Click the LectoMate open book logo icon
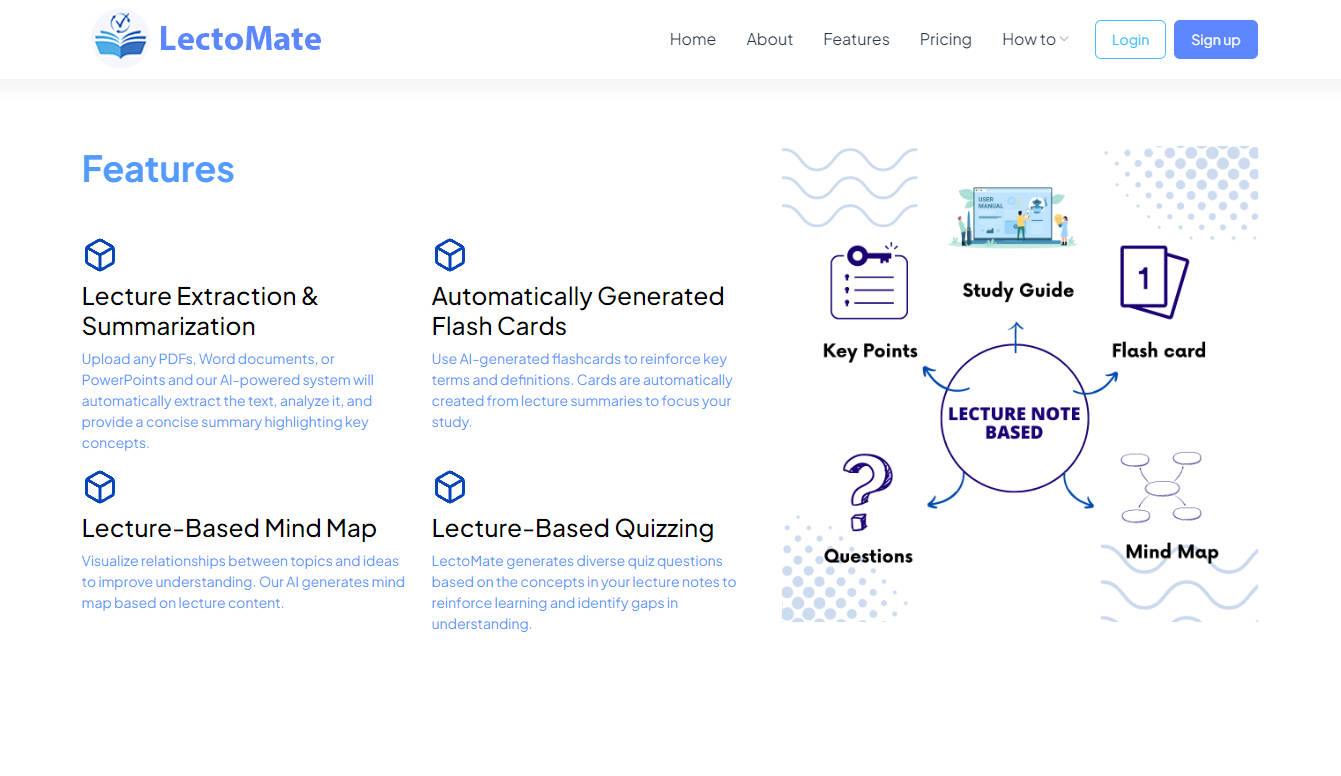The height and width of the screenshot is (776, 1341). pos(119,38)
